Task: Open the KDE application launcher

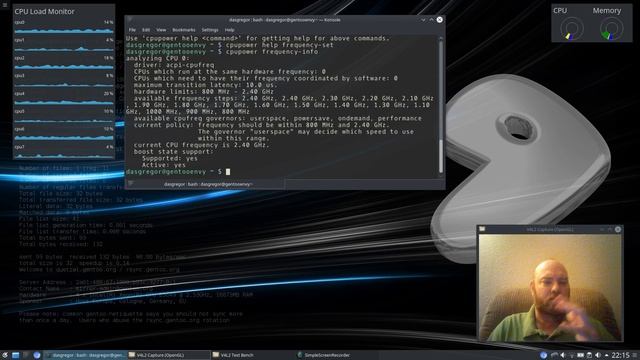Action: pos(4,355)
